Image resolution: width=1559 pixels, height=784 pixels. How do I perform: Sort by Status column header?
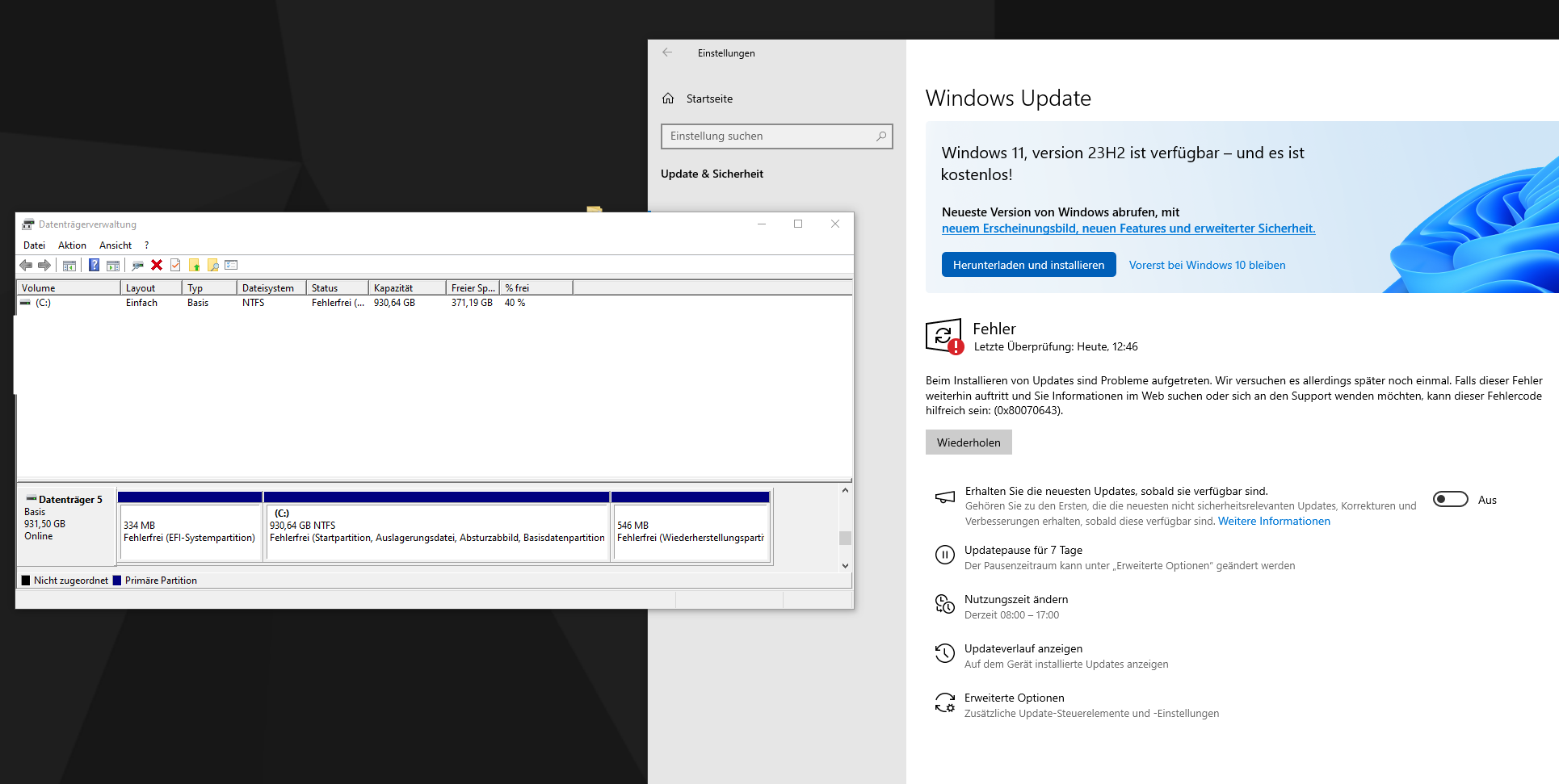[338, 288]
